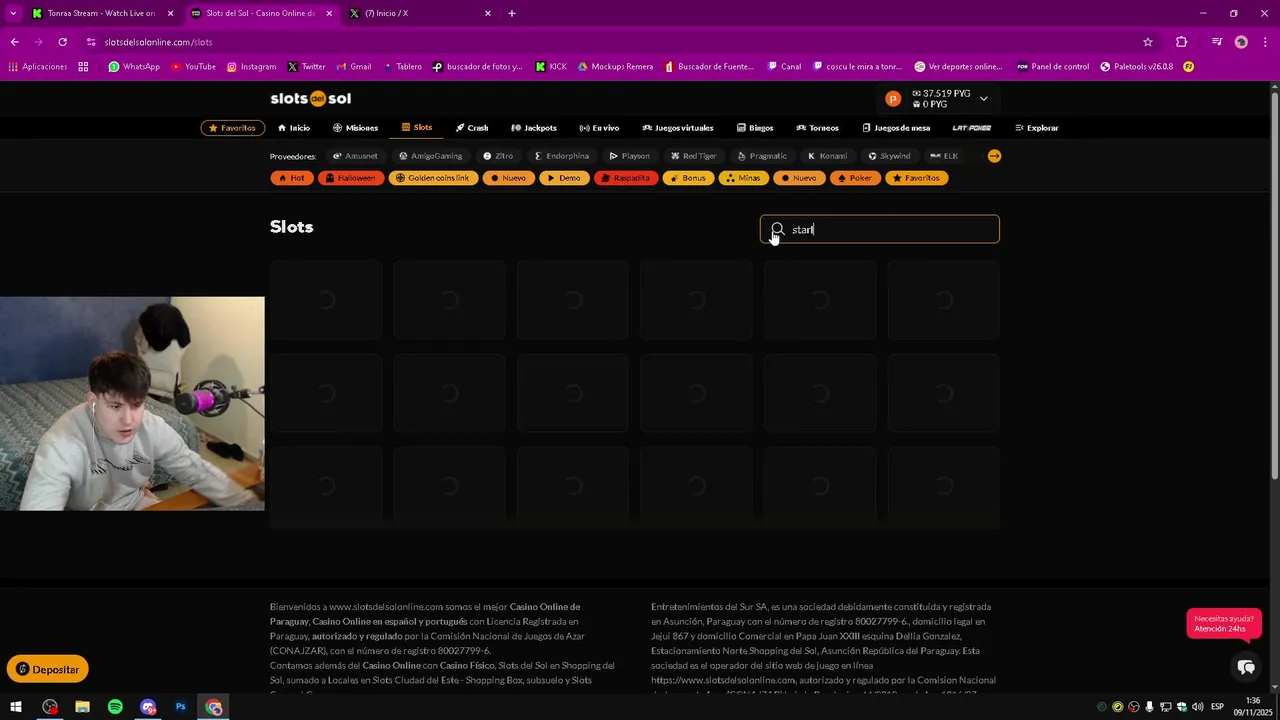The height and width of the screenshot is (720, 1280).
Task: Click the slots search input field
Action: click(x=880, y=229)
